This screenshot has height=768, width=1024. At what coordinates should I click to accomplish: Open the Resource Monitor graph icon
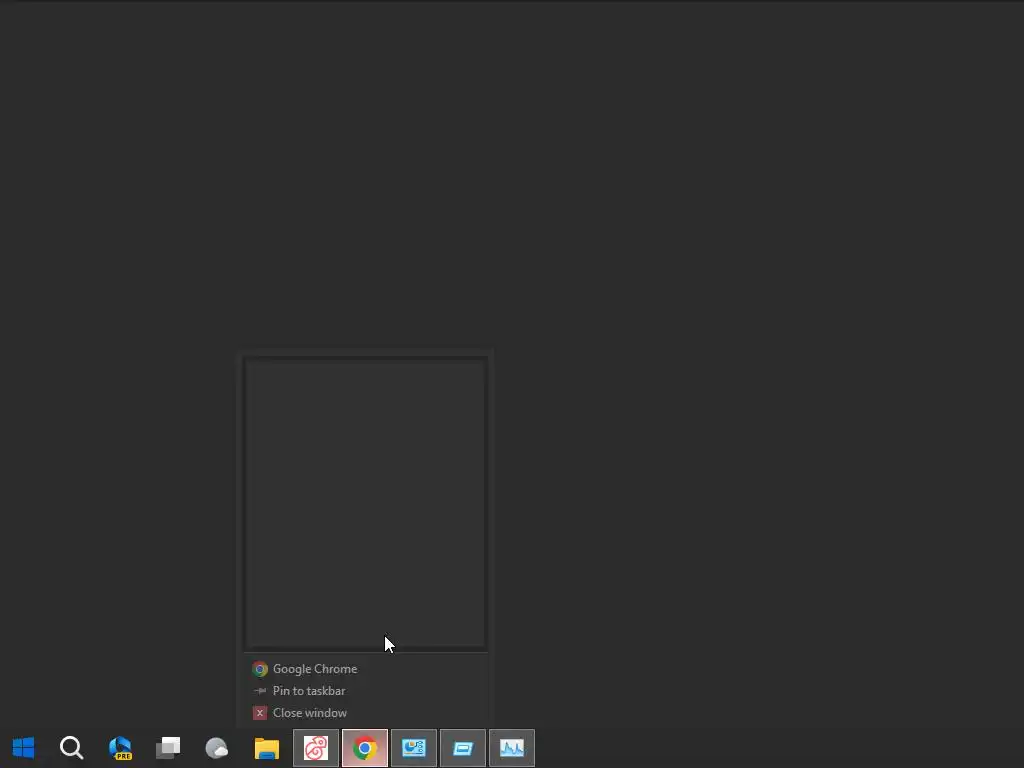(x=512, y=748)
